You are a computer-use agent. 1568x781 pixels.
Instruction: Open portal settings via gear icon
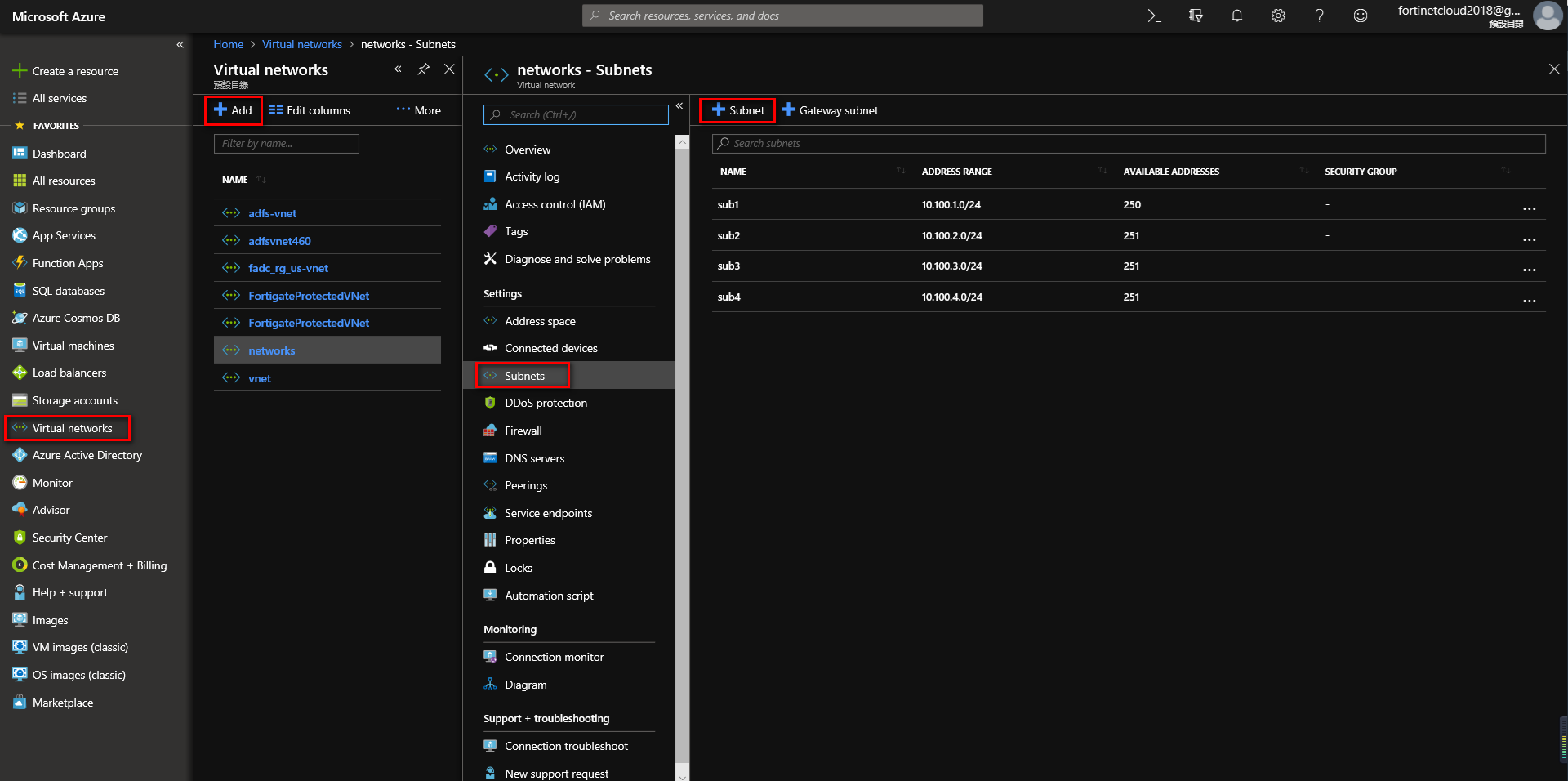tap(1277, 16)
